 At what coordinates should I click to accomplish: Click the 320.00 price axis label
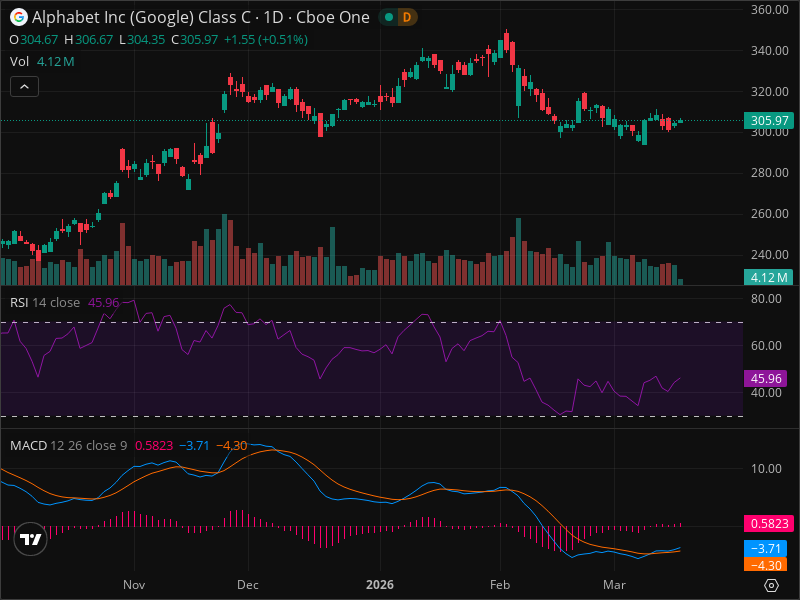coord(770,91)
